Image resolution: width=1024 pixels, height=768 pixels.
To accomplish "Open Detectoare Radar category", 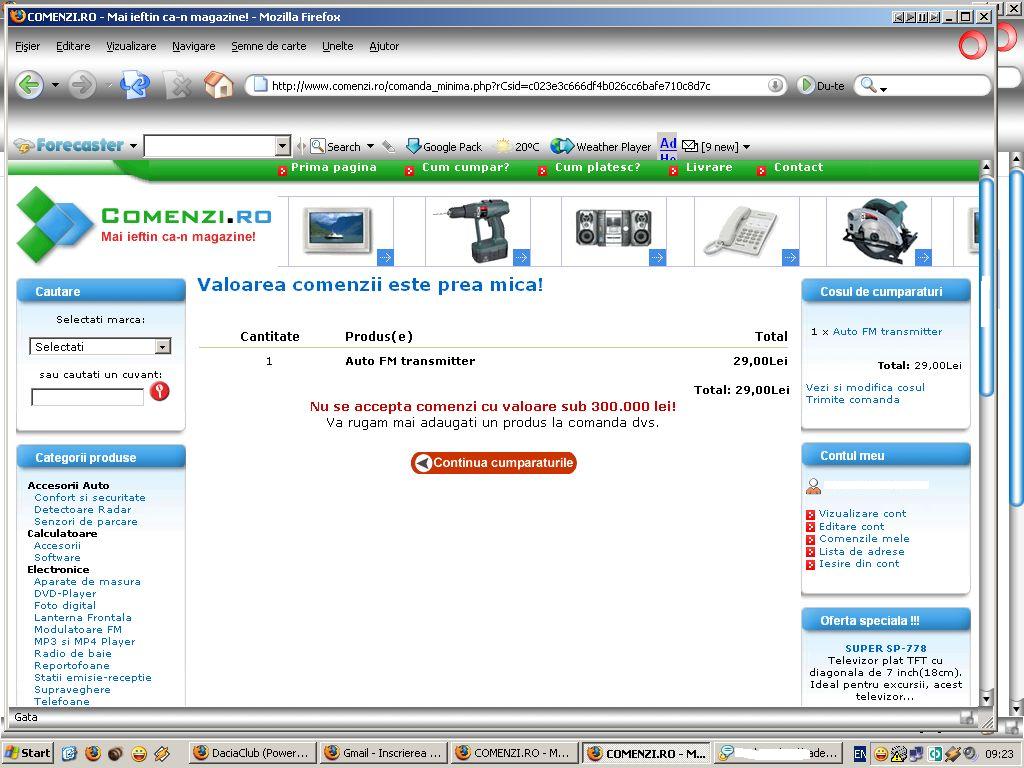I will point(82,509).
